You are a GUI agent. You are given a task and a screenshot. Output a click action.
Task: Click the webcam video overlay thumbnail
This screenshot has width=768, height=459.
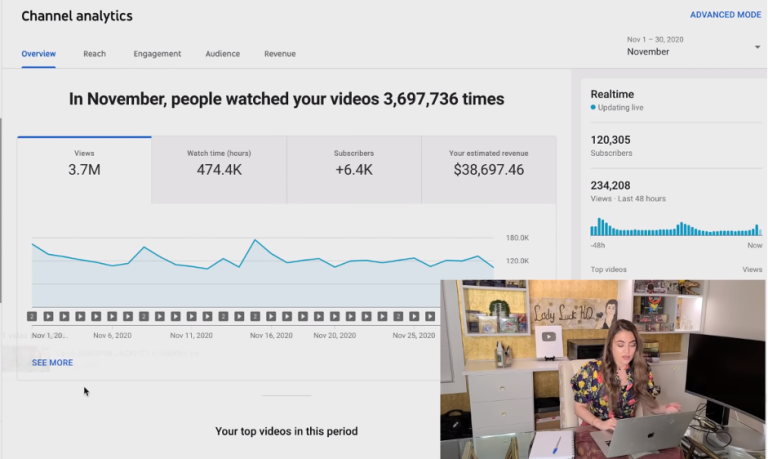pyautogui.click(x=603, y=369)
